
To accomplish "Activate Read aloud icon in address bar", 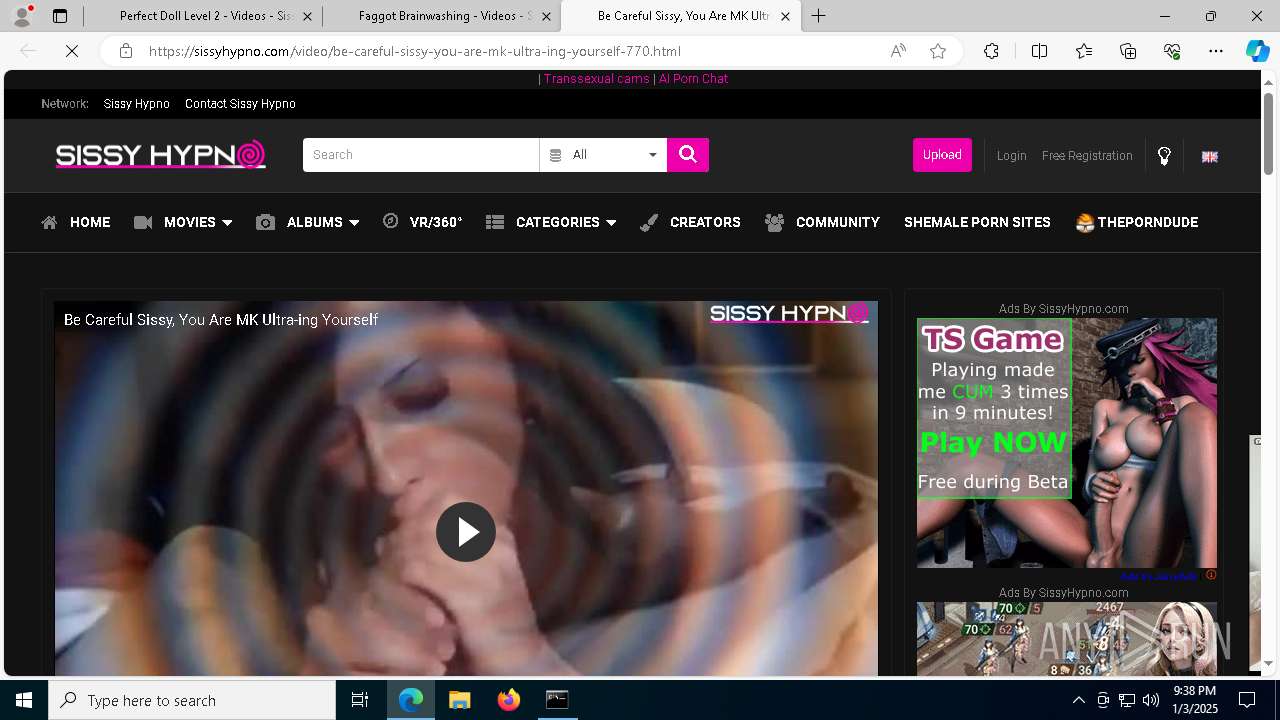I will 898,51.
